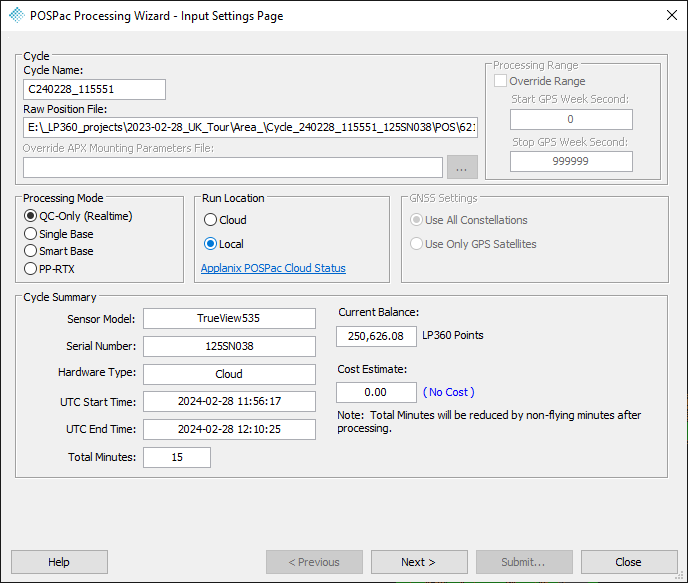This screenshot has height=583, width=688.
Task: Click the POSPac app icon in title bar
Action: (17, 16)
